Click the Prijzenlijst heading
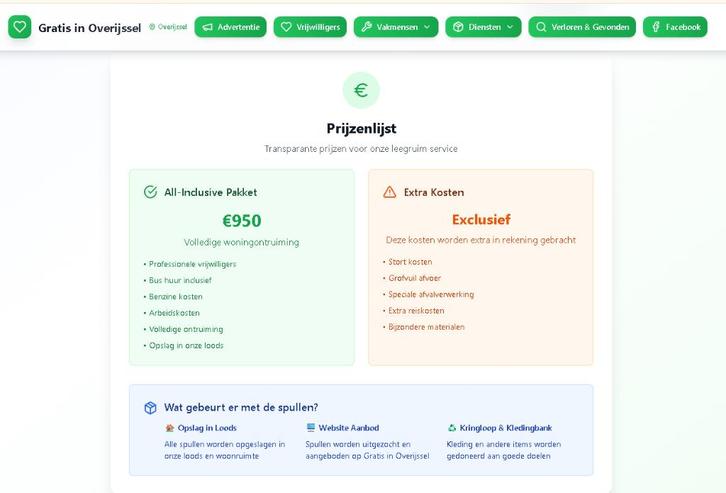Viewport: 726px width, 493px height. (361, 128)
